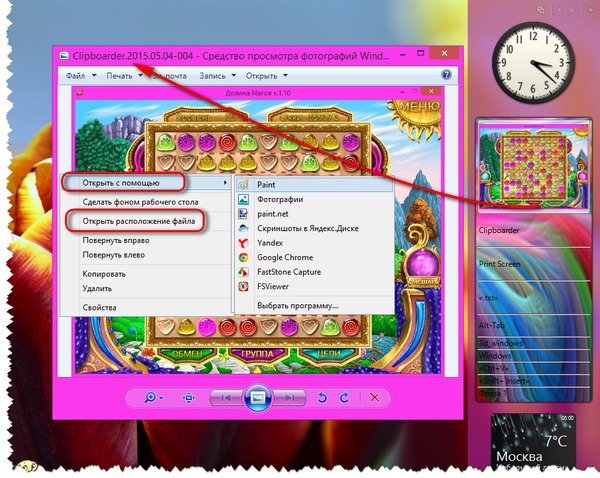Select the «.txt» clipboard entry
Screen dimensions: 600x478
click(x=533, y=298)
